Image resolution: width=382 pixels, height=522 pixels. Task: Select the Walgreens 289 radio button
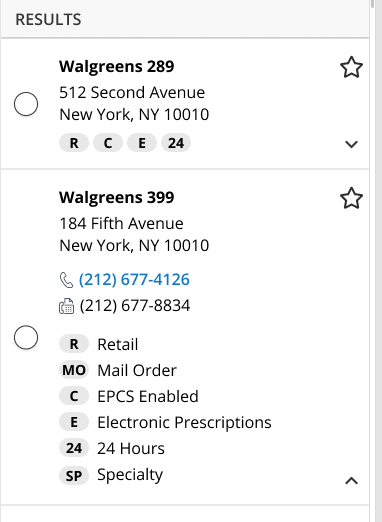pyautogui.click(x=26, y=104)
